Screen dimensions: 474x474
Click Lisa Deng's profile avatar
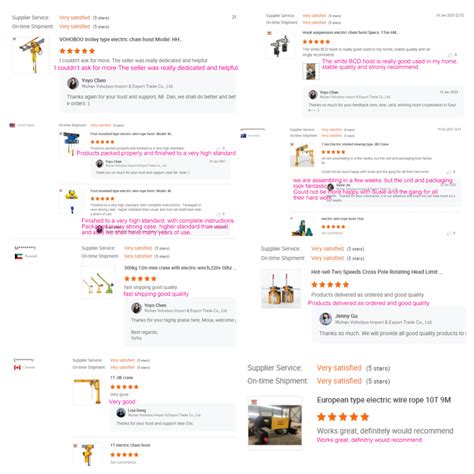121,413
